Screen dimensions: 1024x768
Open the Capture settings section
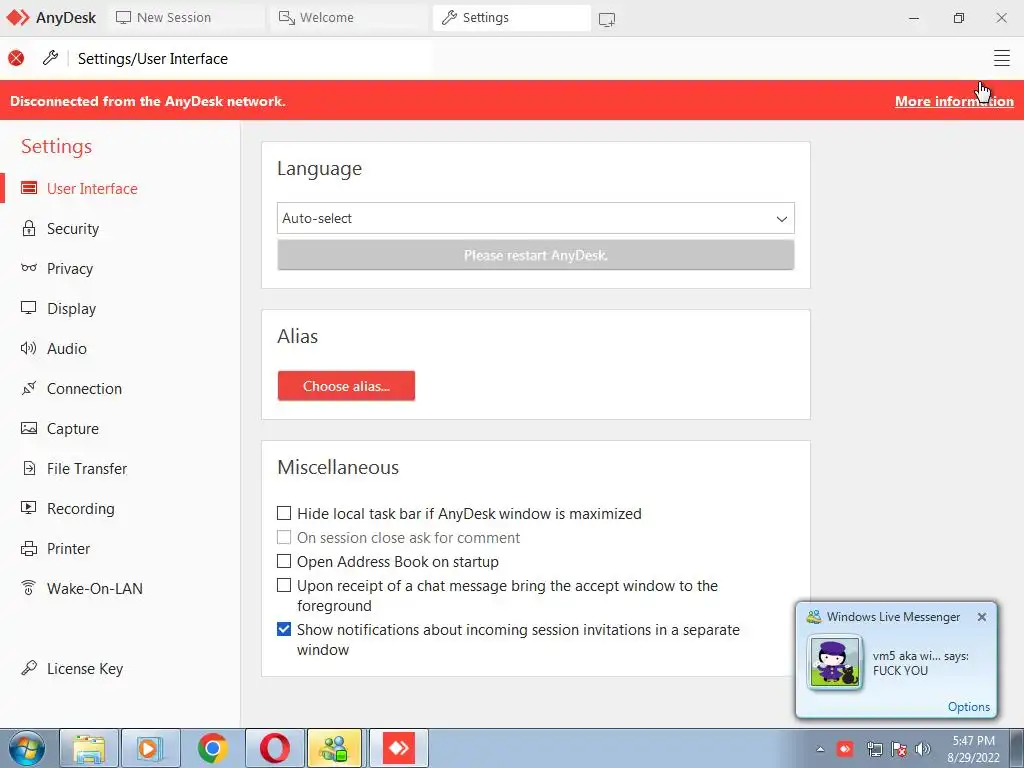(72, 428)
